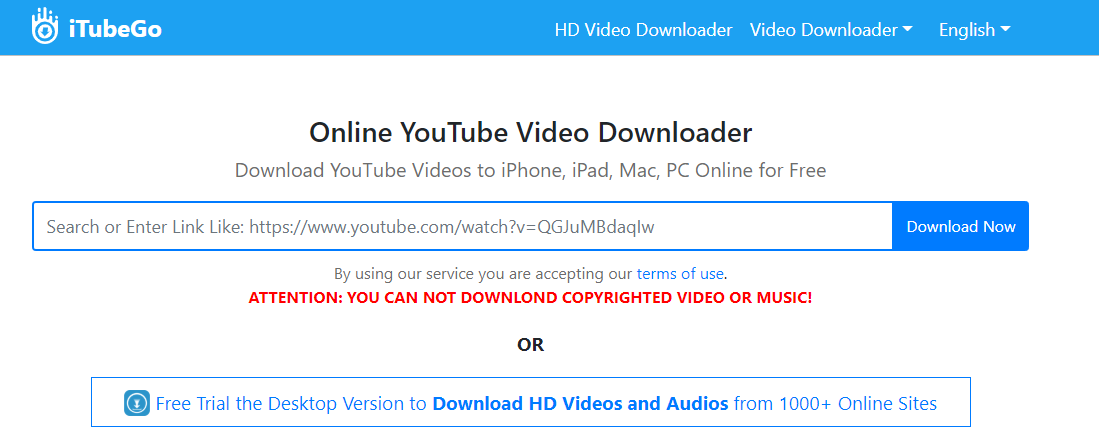
Task: Open the Video Downloader dropdown menu
Action: click(831, 30)
